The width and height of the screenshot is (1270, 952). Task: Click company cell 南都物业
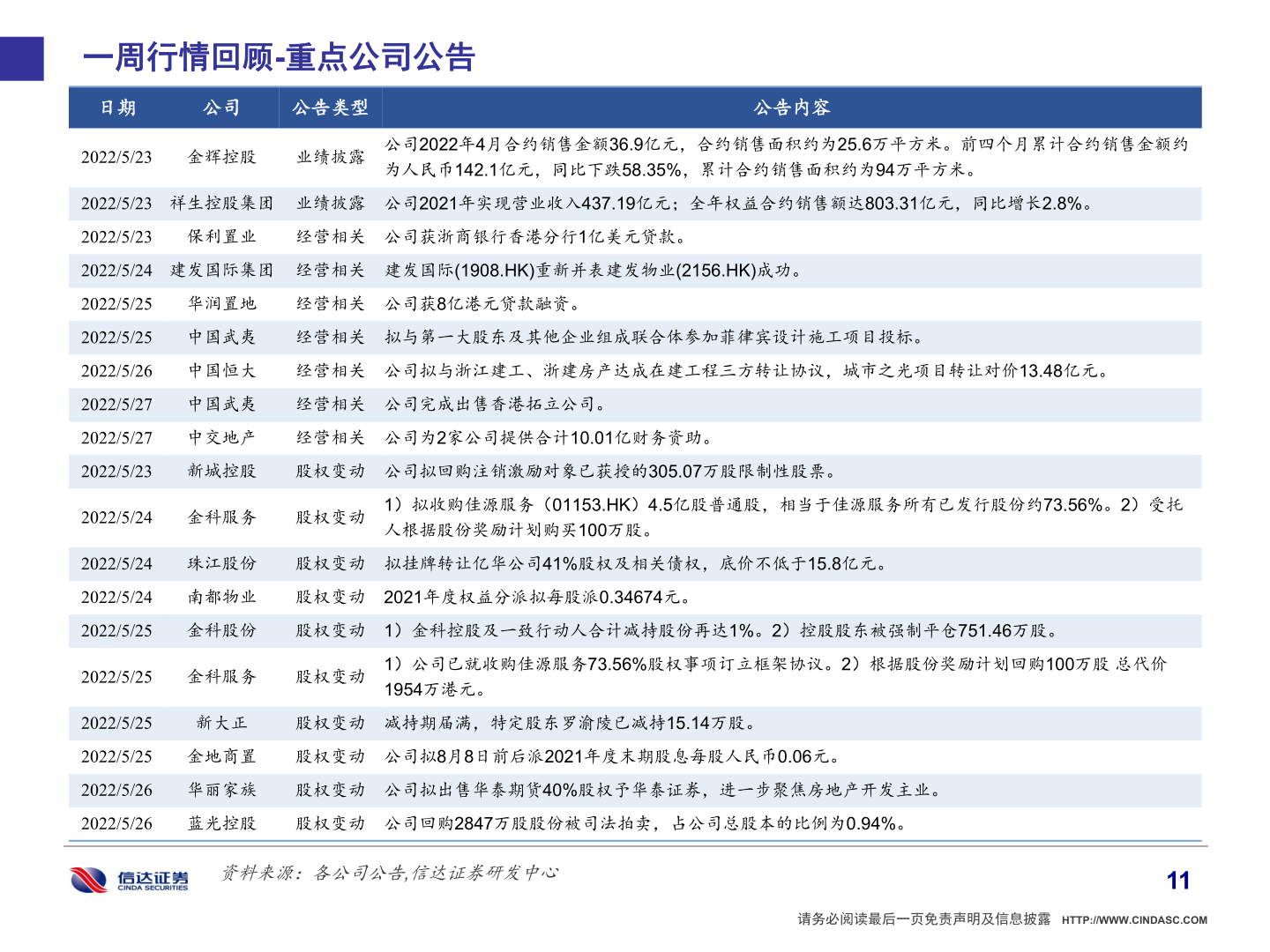click(221, 598)
